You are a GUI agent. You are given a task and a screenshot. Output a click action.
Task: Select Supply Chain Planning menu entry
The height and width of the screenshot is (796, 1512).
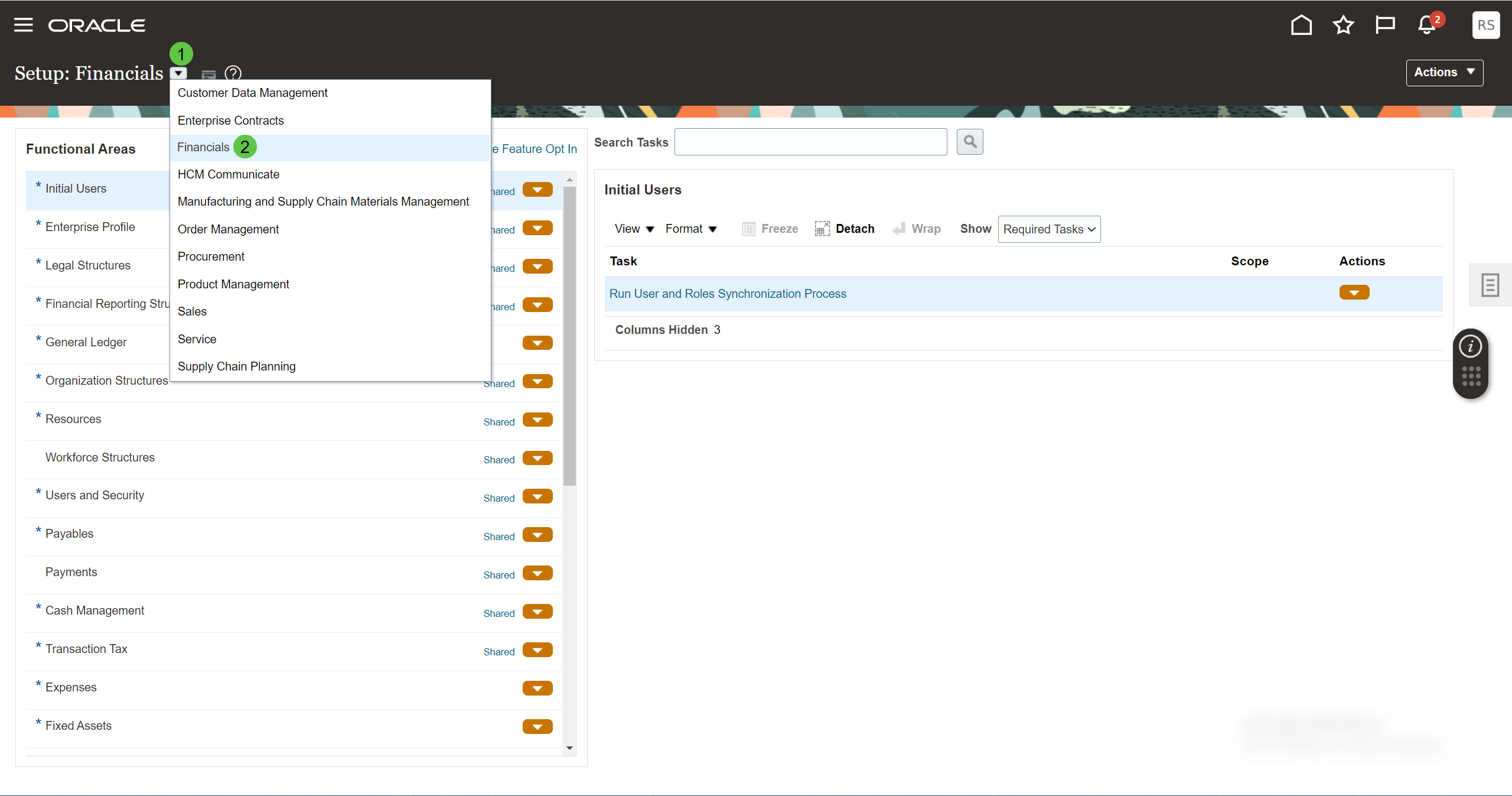236,366
